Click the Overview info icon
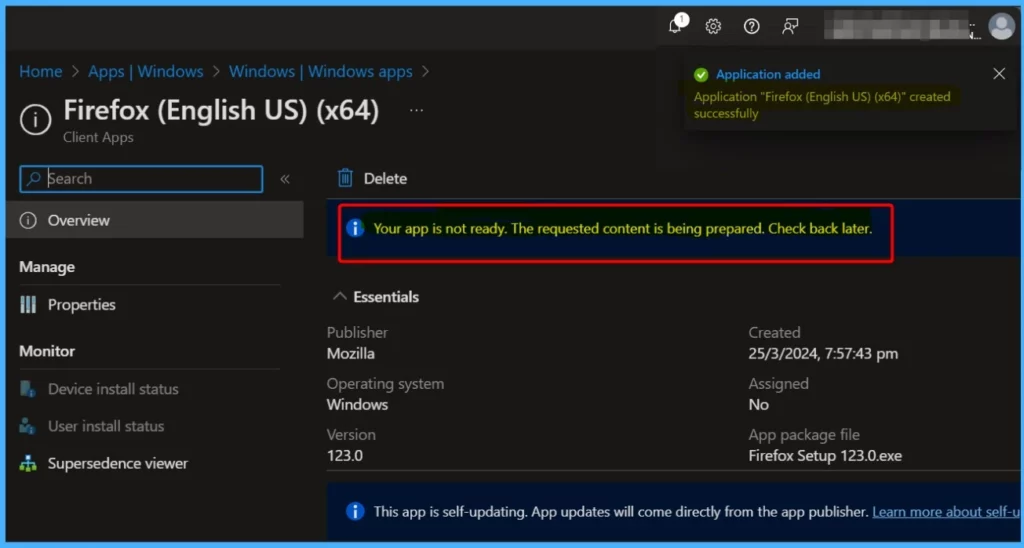1024x548 pixels. pos(28,221)
